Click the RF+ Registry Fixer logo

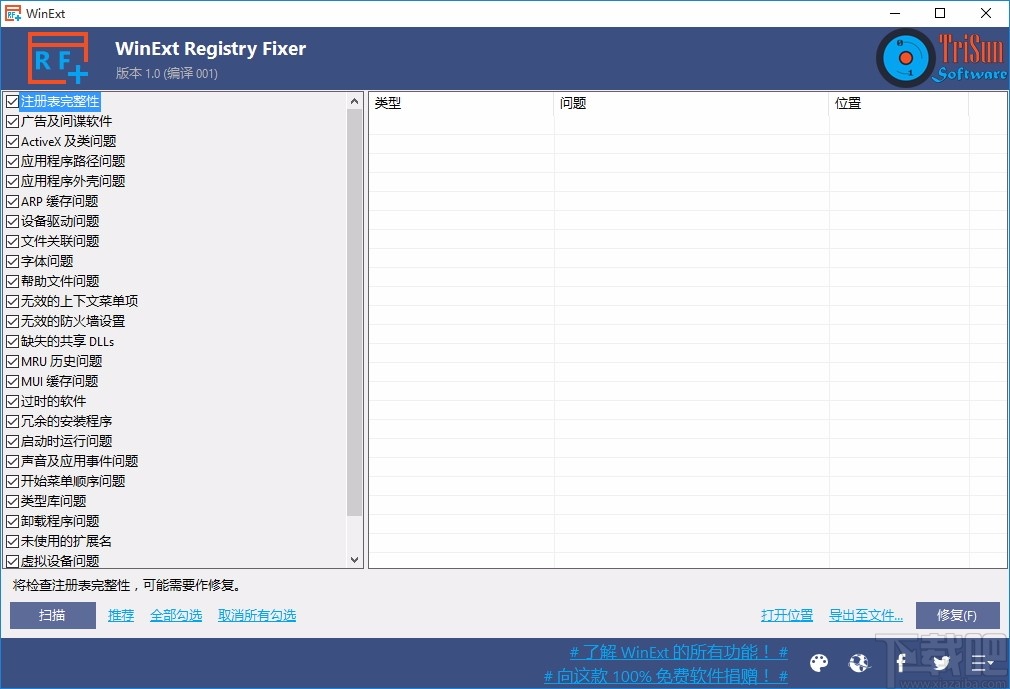coord(57,57)
